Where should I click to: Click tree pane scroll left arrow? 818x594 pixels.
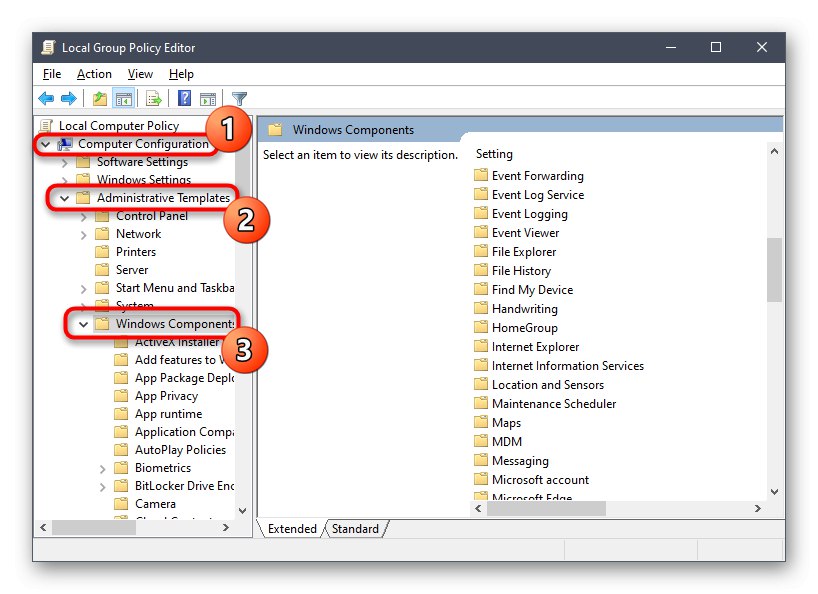coord(43,527)
